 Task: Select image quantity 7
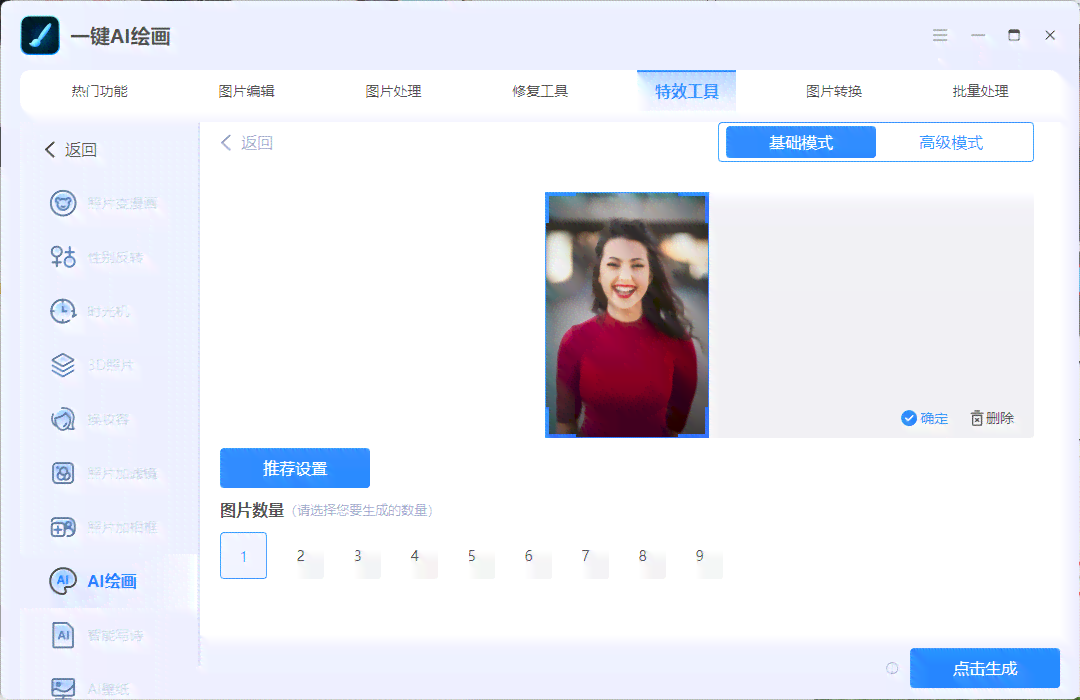(x=585, y=555)
